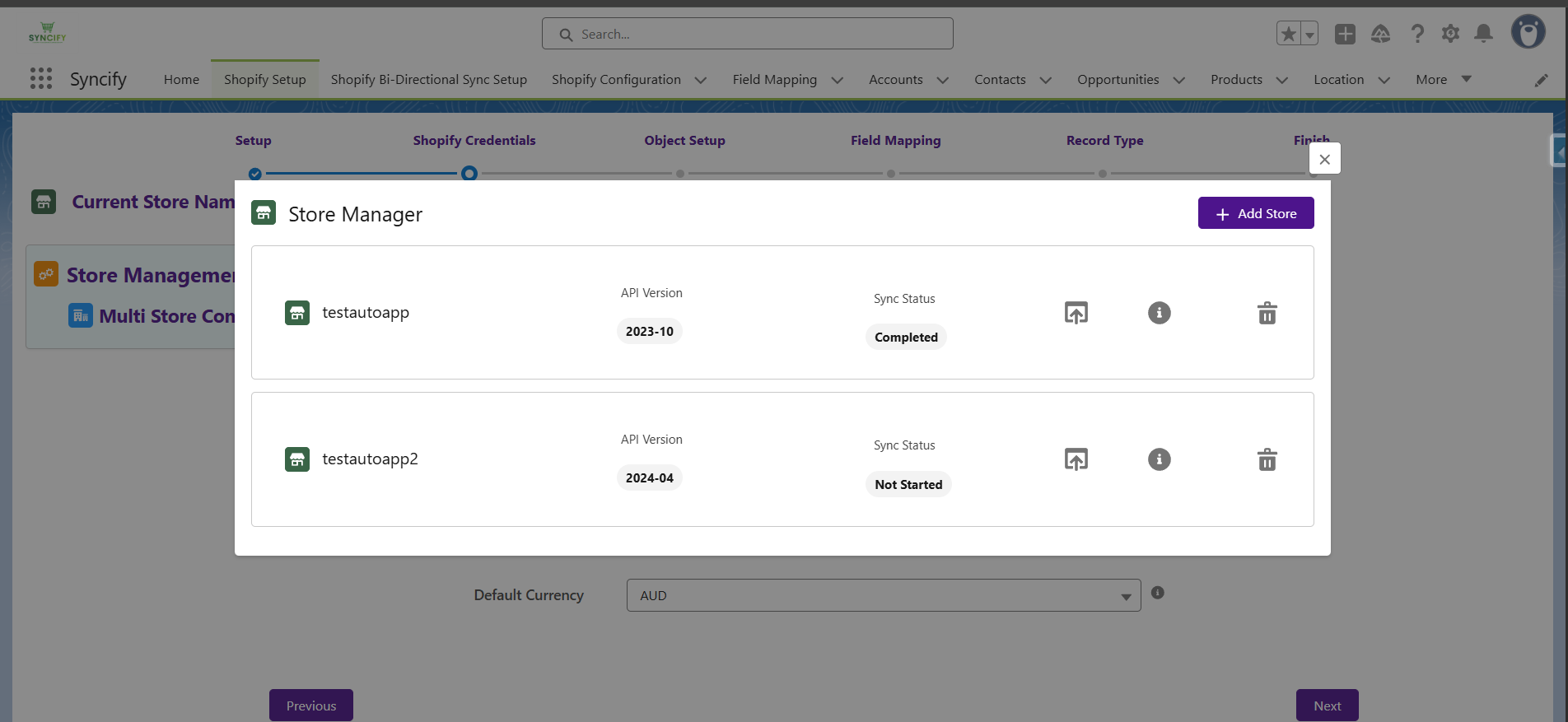1568x722 pixels.
Task: Delete the testautoapp store
Action: coord(1267,313)
